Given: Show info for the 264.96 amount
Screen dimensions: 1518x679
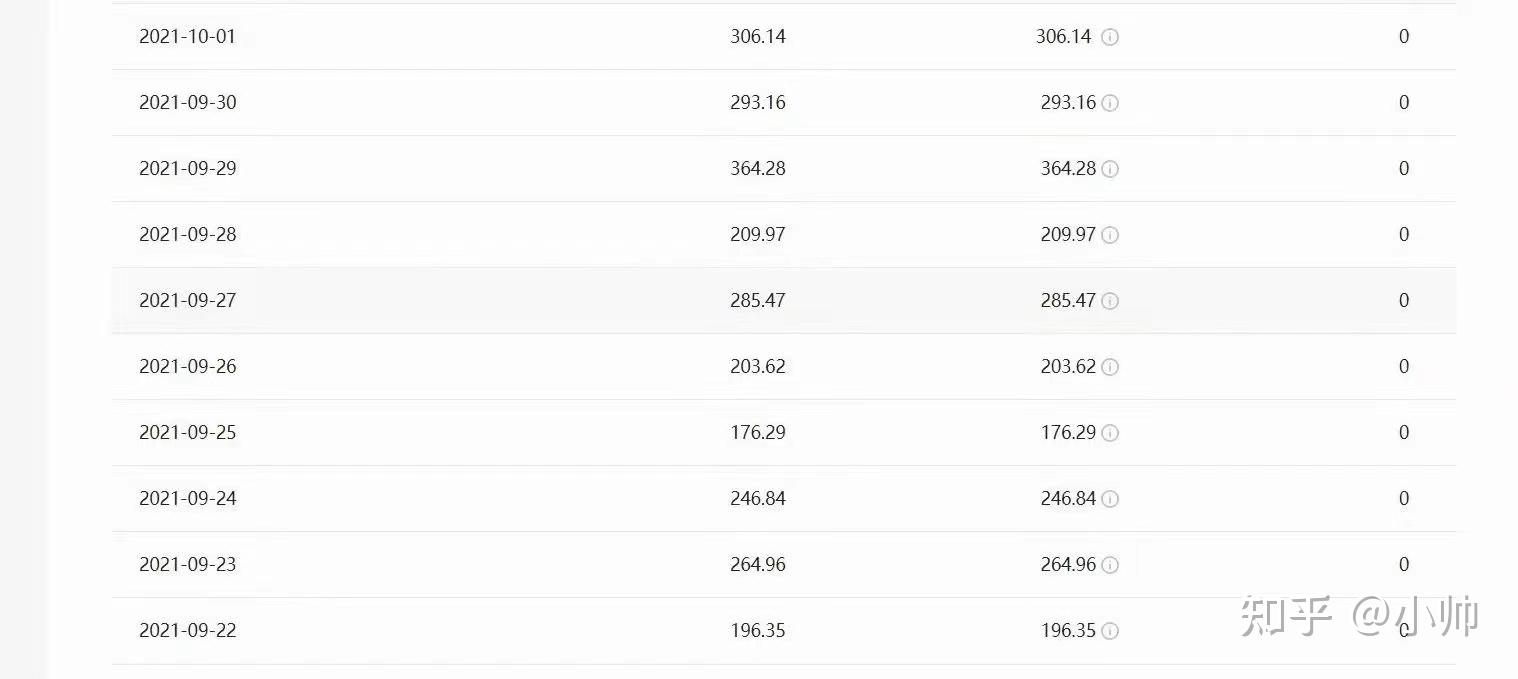Looking at the screenshot, I should pyautogui.click(x=1110, y=565).
